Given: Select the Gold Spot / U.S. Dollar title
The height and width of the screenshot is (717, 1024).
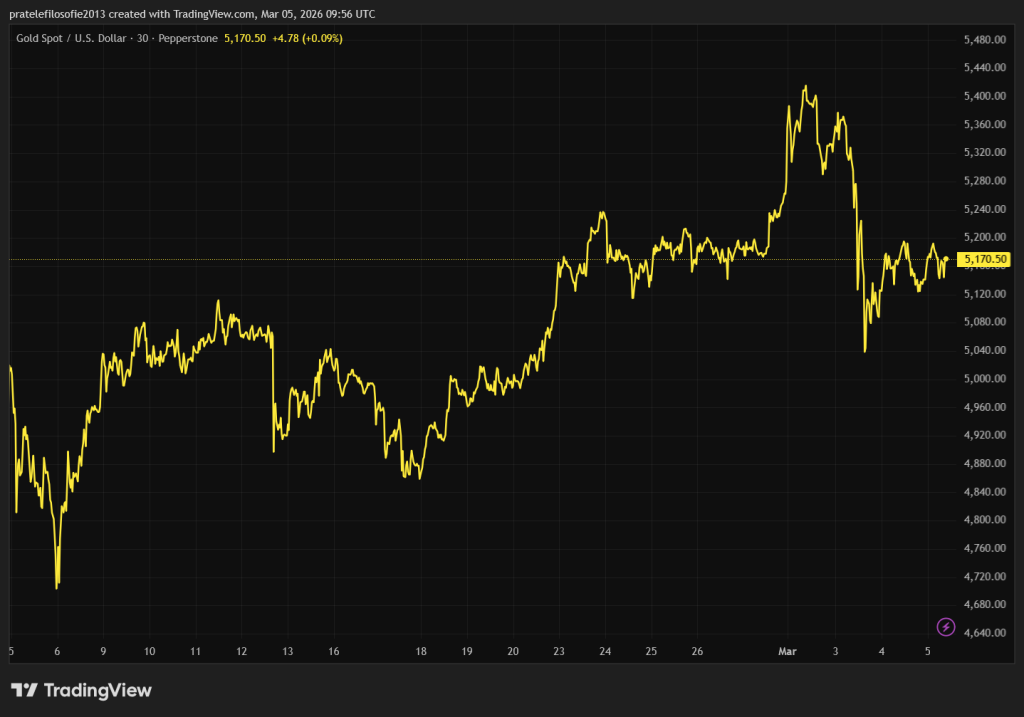Looking at the screenshot, I should click(x=72, y=38).
